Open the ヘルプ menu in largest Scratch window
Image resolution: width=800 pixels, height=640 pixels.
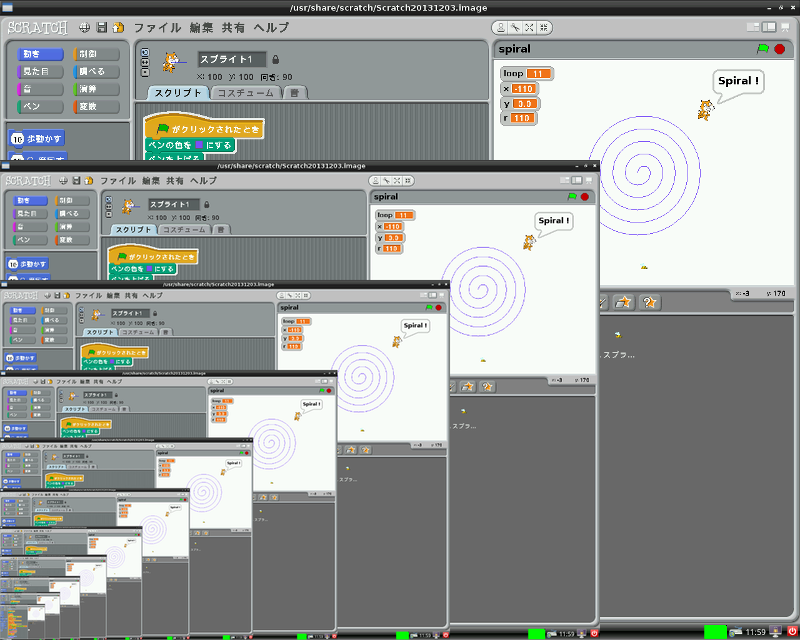[x=271, y=28]
